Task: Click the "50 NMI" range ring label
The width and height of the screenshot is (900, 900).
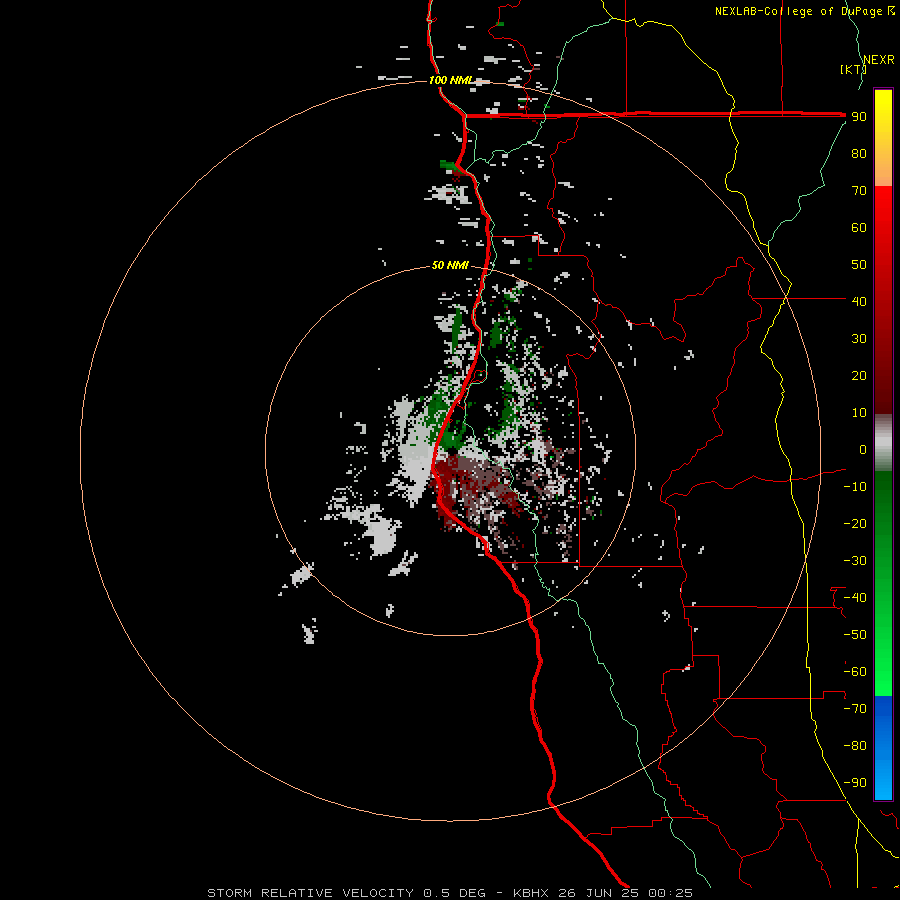Action: point(450,265)
